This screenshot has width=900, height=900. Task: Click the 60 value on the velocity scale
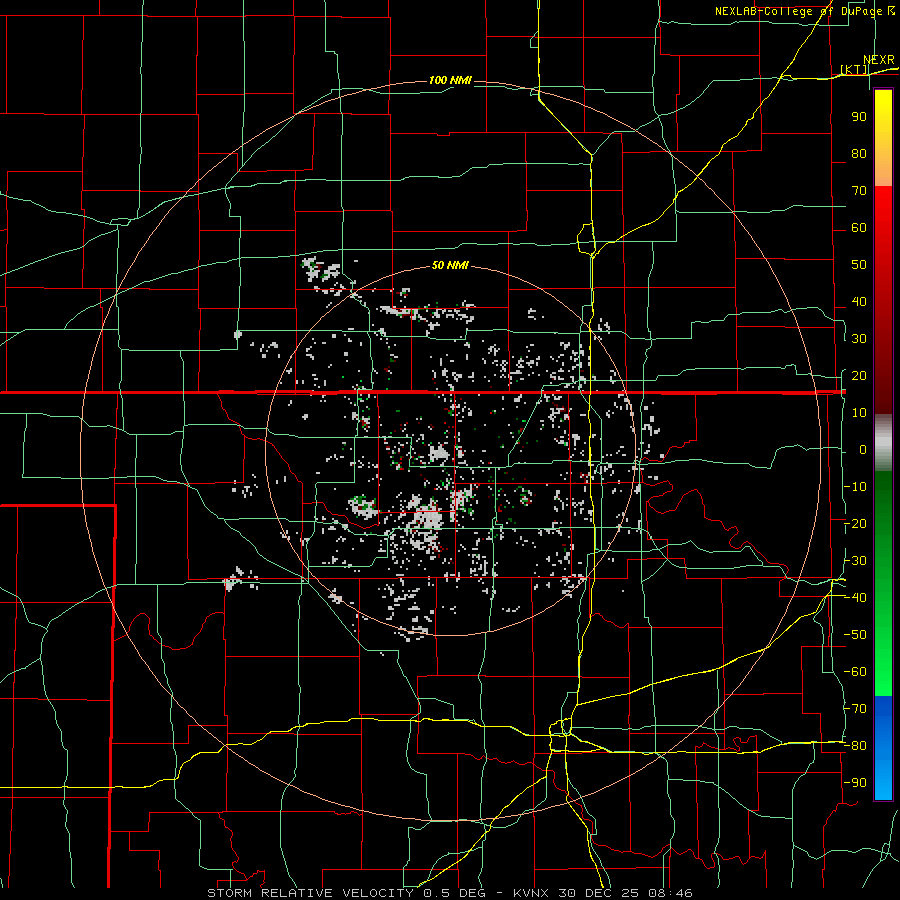tap(859, 227)
